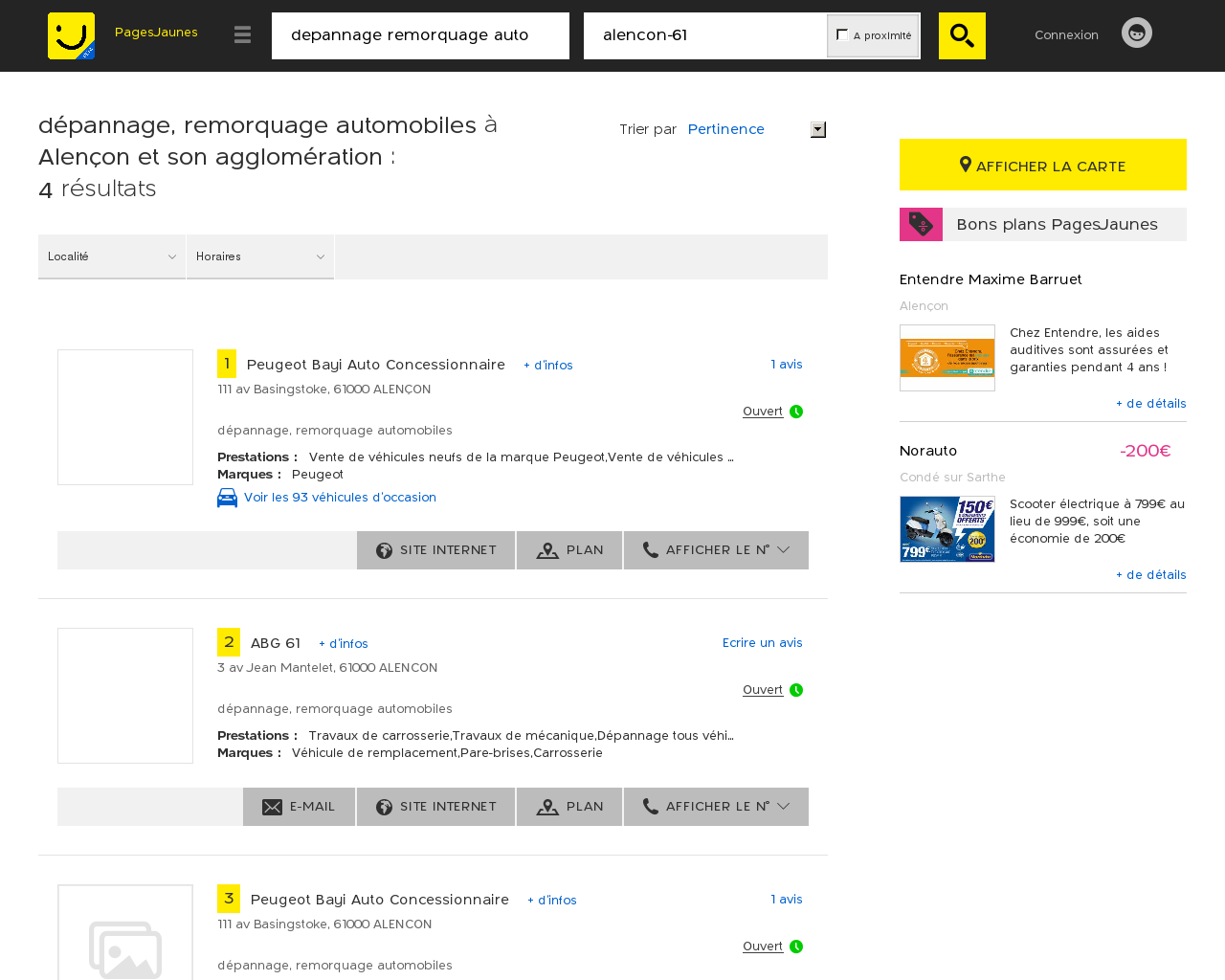Screen dimensions: 1225x980
Task: Click address 3 av Jean Mantelet
Action: tap(327, 668)
